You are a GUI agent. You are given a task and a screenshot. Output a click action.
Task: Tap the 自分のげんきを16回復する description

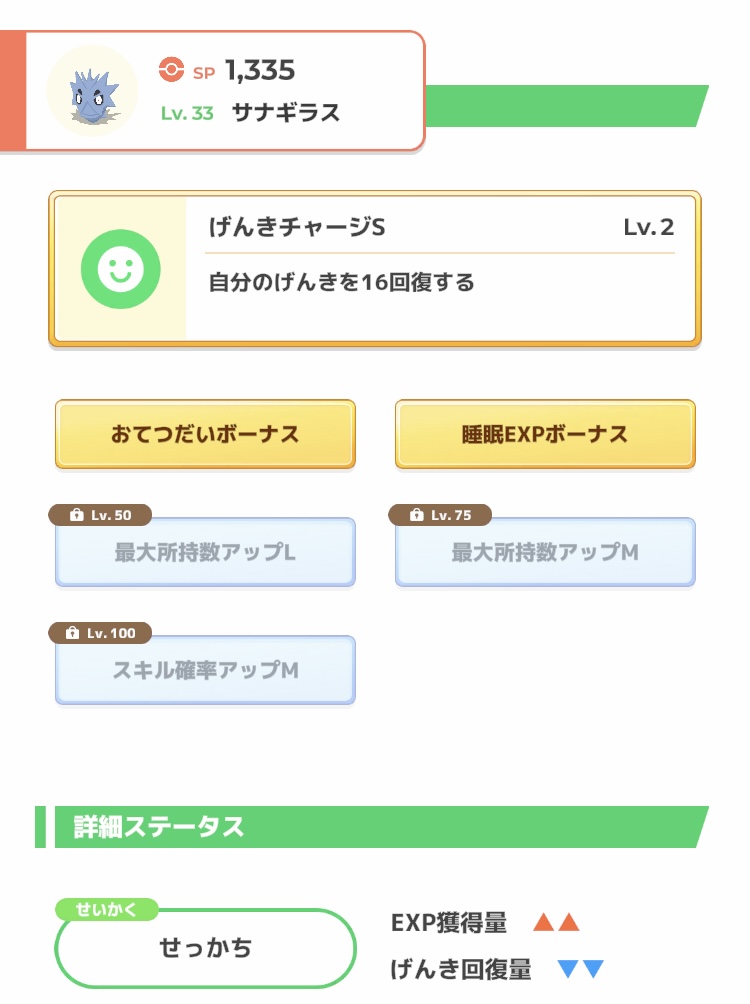[x=341, y=282]
